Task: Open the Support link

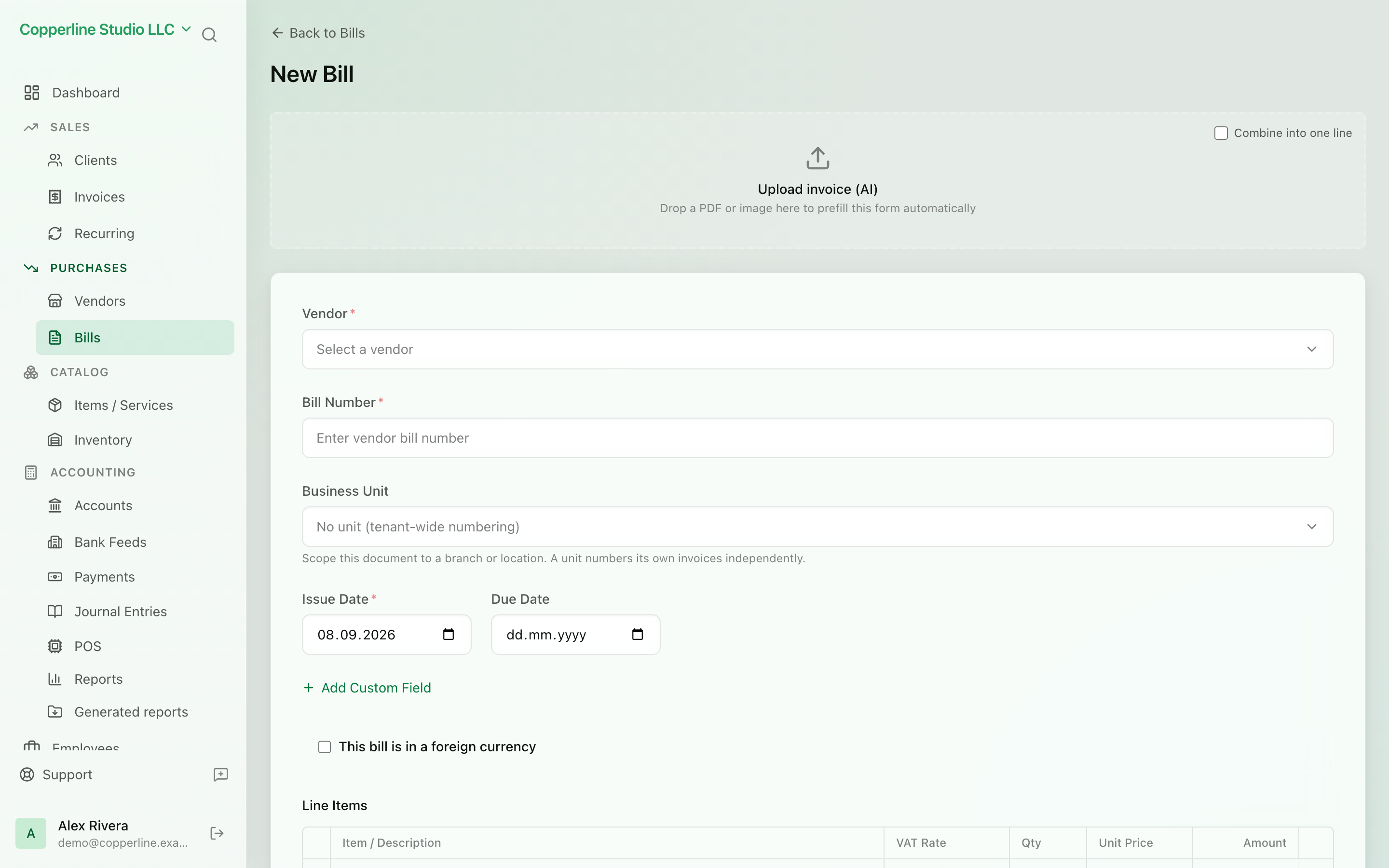Action: click(x=67, y=774)
